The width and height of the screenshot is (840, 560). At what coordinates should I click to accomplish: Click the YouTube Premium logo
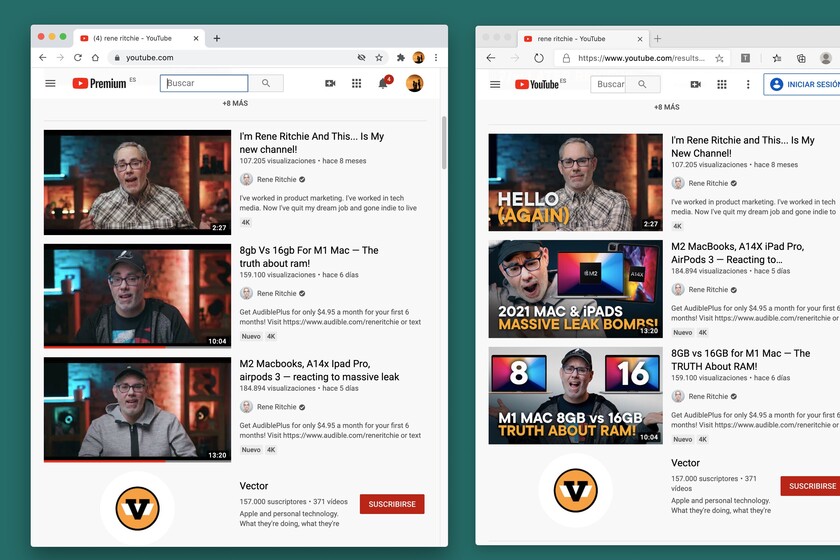pos(100,83)
